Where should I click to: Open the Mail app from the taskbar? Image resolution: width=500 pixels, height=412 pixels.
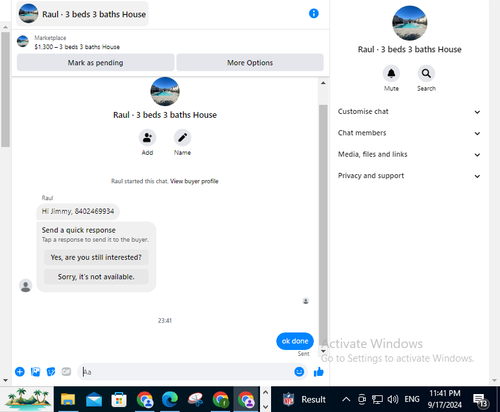tap(94, 399)
